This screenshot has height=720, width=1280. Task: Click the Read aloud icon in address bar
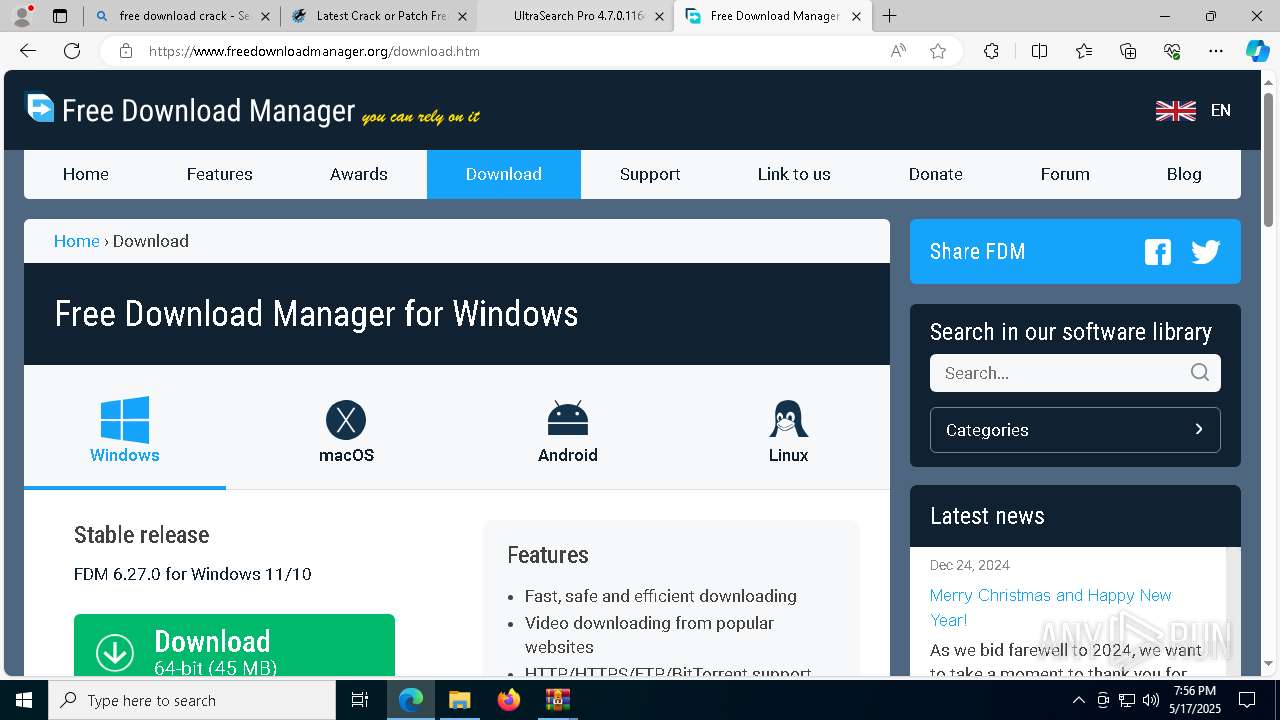coord(898,51)
